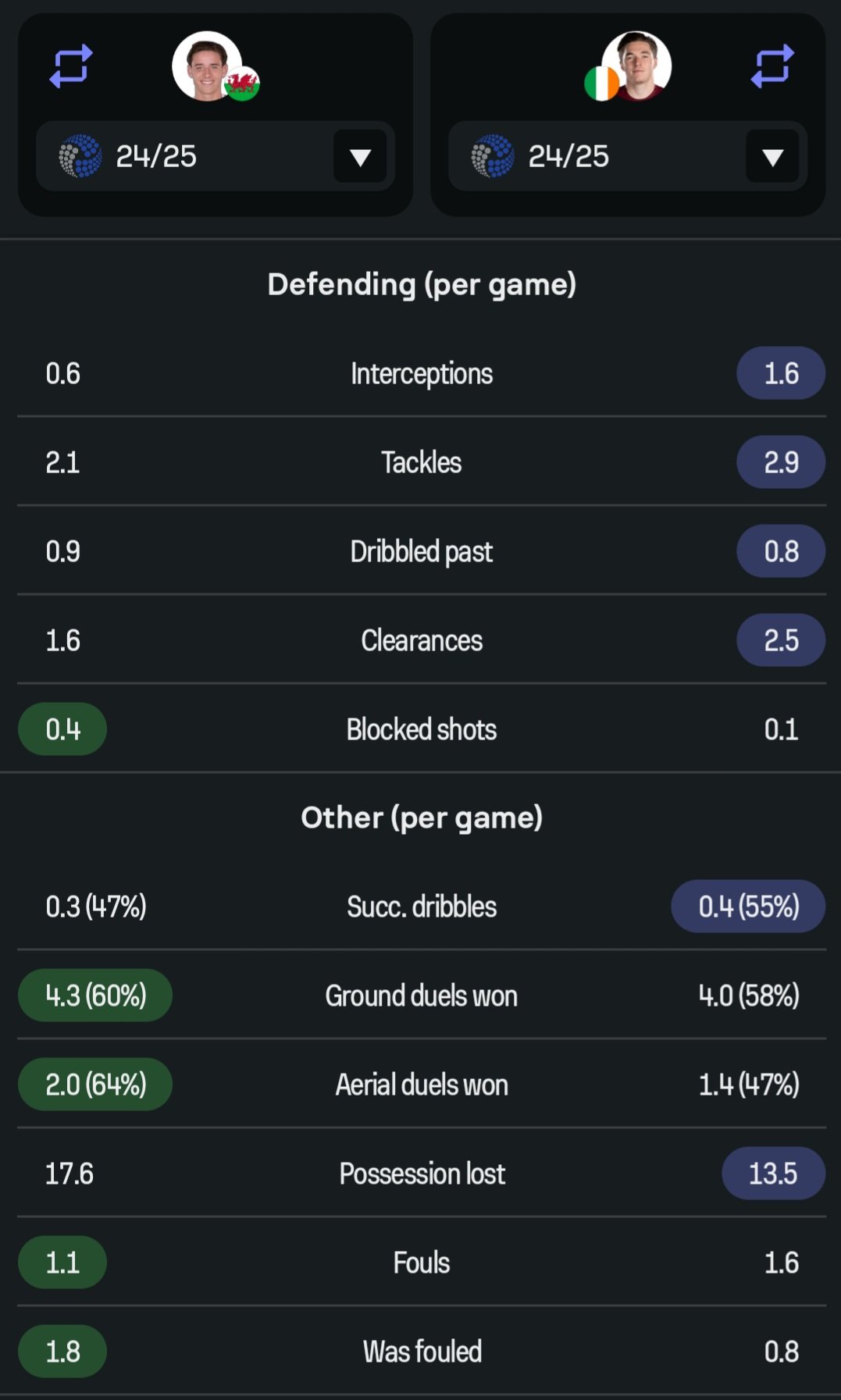The height and width of the screenshot is (1400, 841).
Task: Select the Aerial duels won label
Action: (x=422, y=1085)
